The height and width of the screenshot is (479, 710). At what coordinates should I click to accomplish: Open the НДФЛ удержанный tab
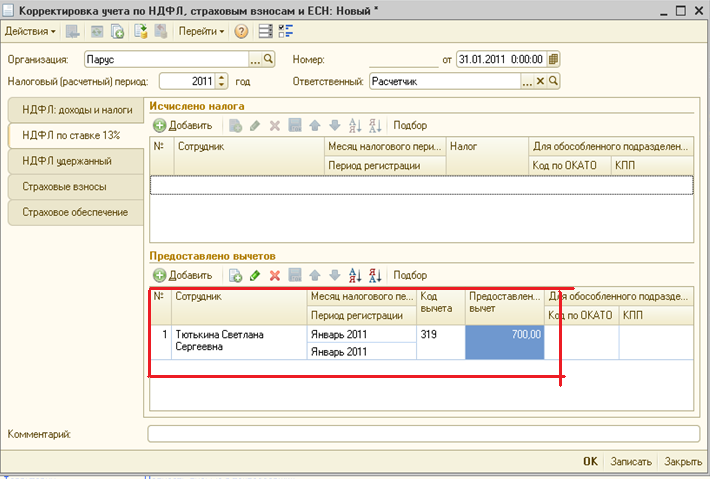(76, 161)
